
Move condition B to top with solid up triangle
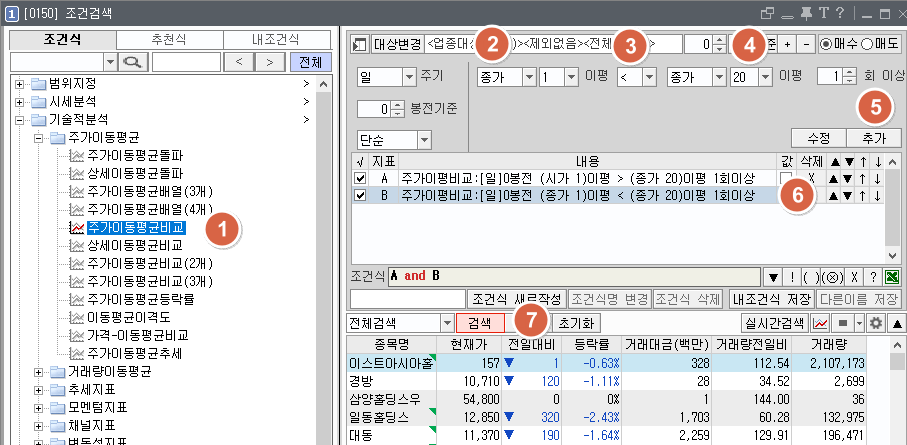tap(833, 196)
